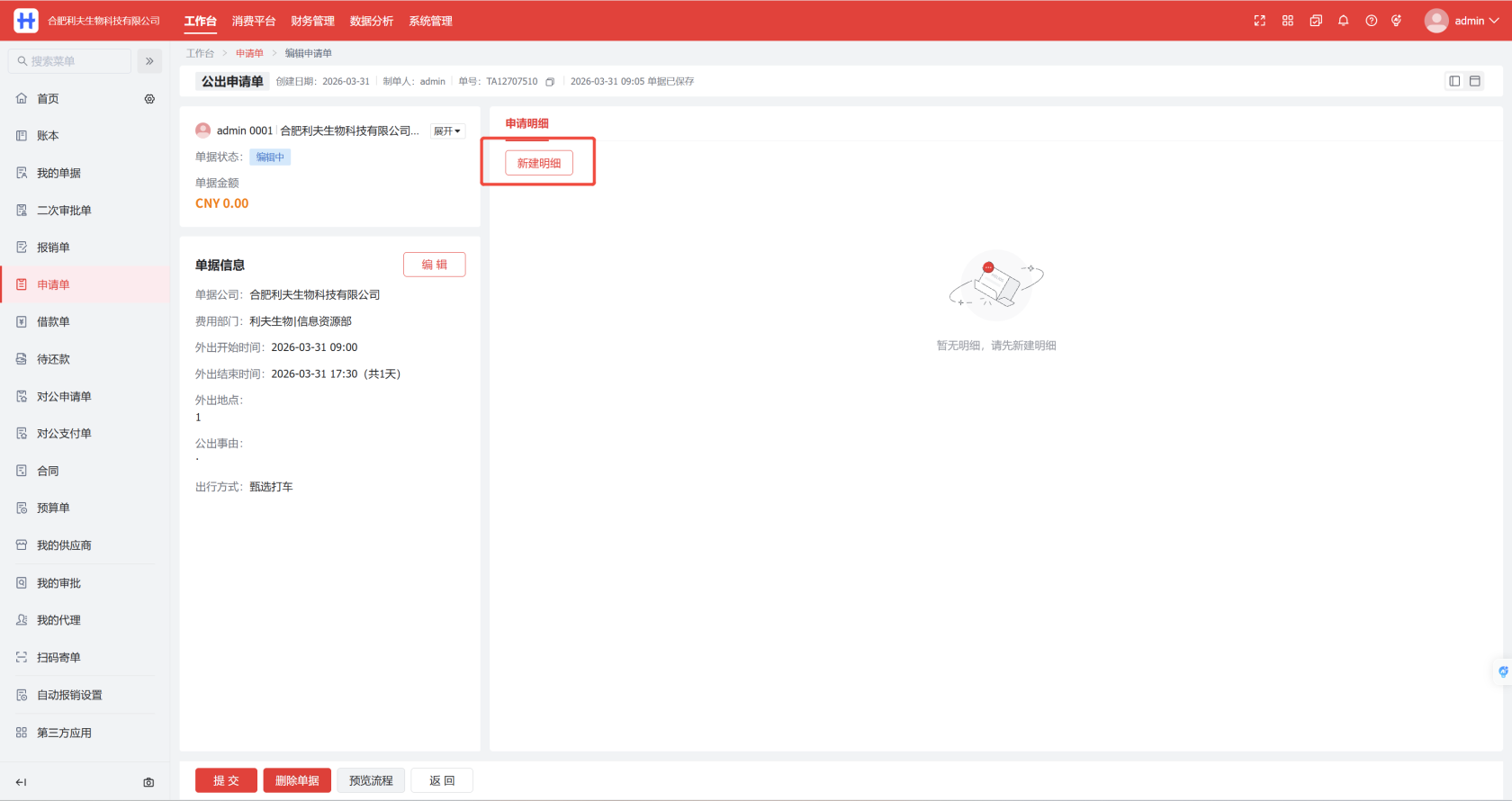Switch to the 申请明细 tab
The height and width of the screenshot is (801, 1512).
click(526, 123)
